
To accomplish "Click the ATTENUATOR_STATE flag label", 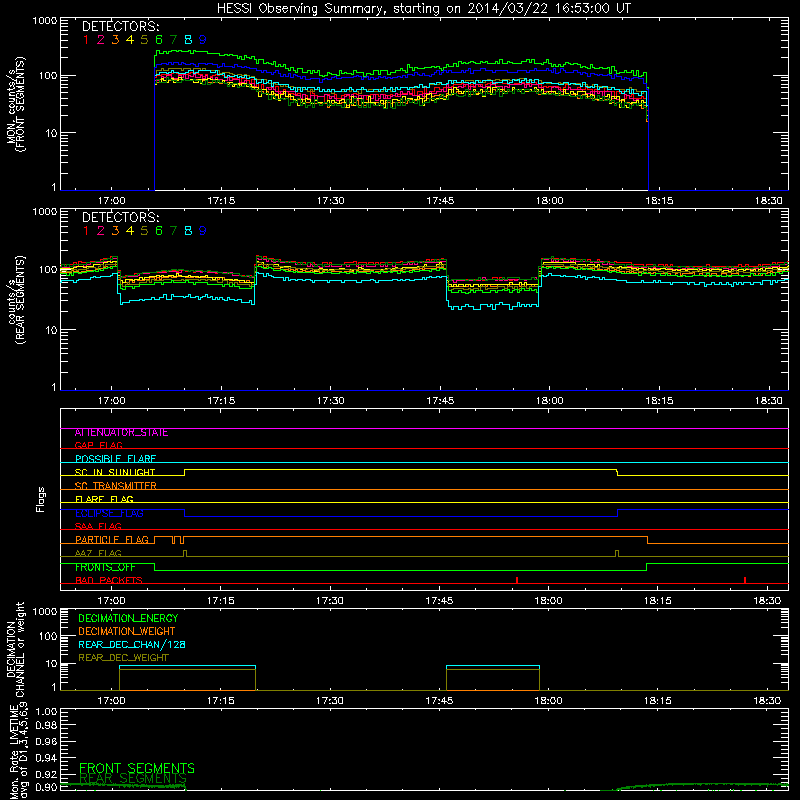I will pyautogui.click(x=121, y=433).
